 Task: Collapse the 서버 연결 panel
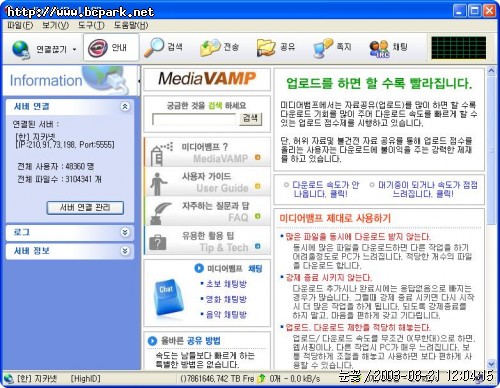(125, 106)
